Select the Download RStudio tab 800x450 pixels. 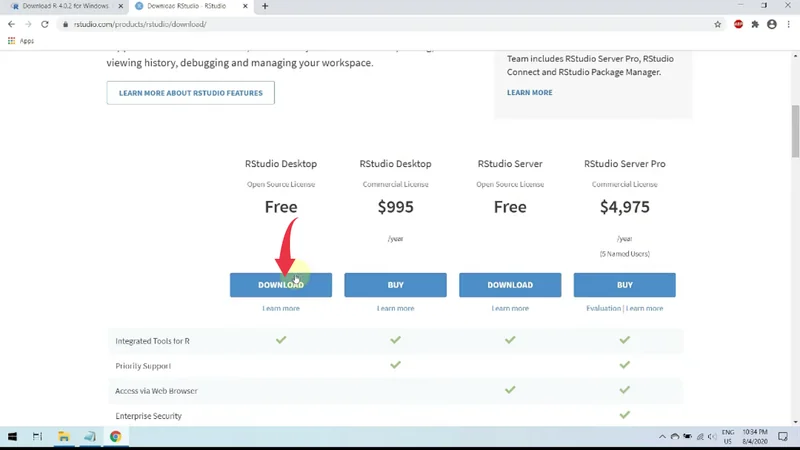click(x=190, y=6)
